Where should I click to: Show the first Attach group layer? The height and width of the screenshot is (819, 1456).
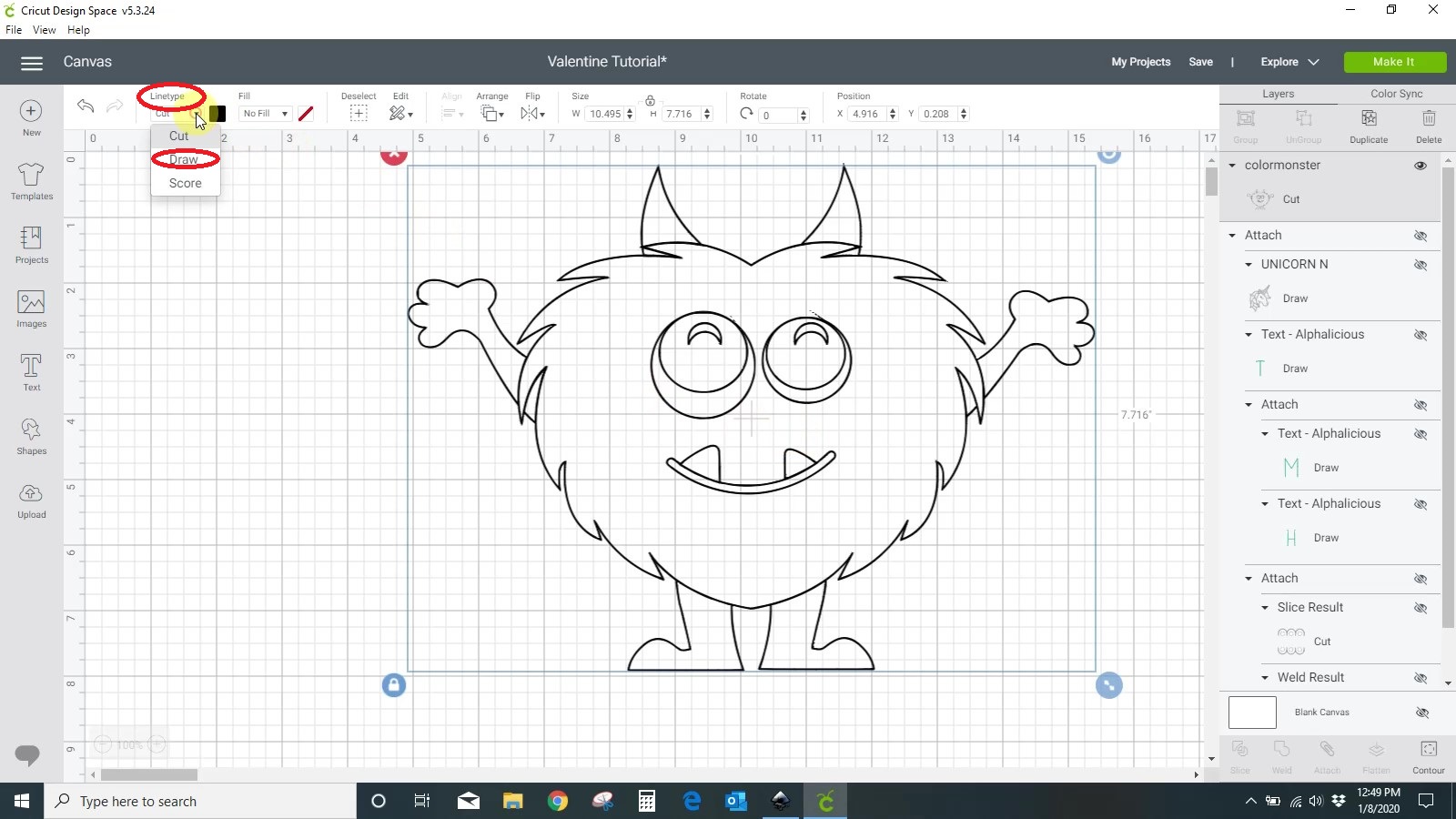click(x=1421, y=236)
